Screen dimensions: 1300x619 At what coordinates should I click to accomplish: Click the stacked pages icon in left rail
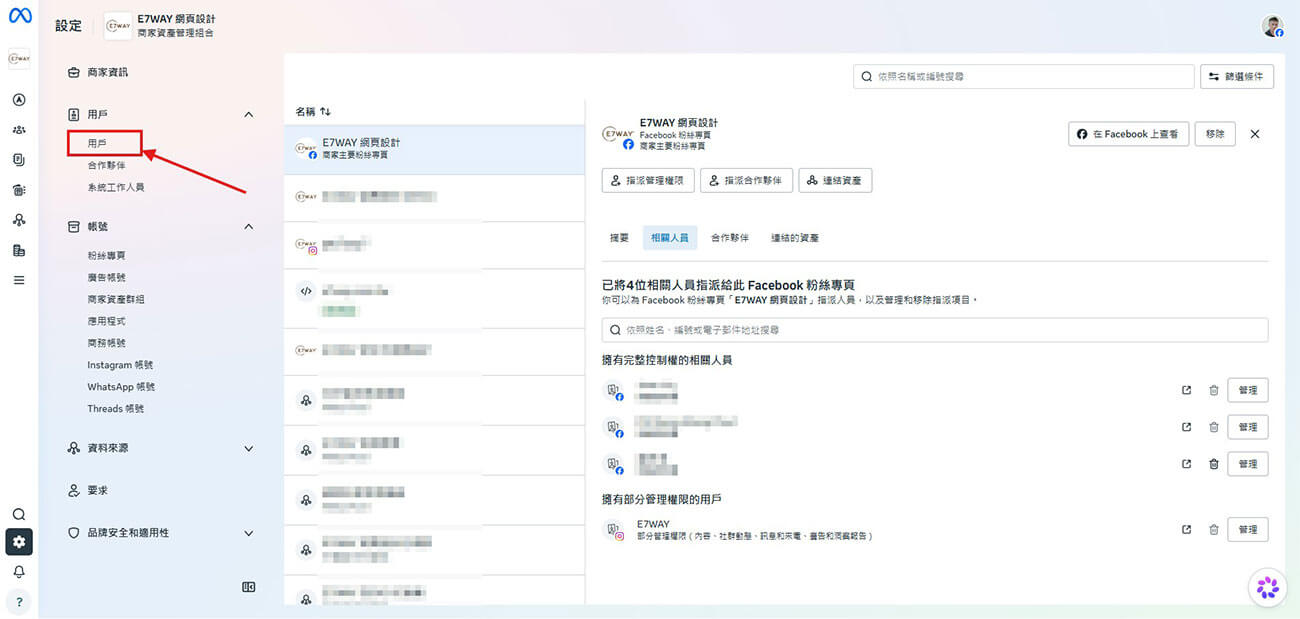point(19,160)
